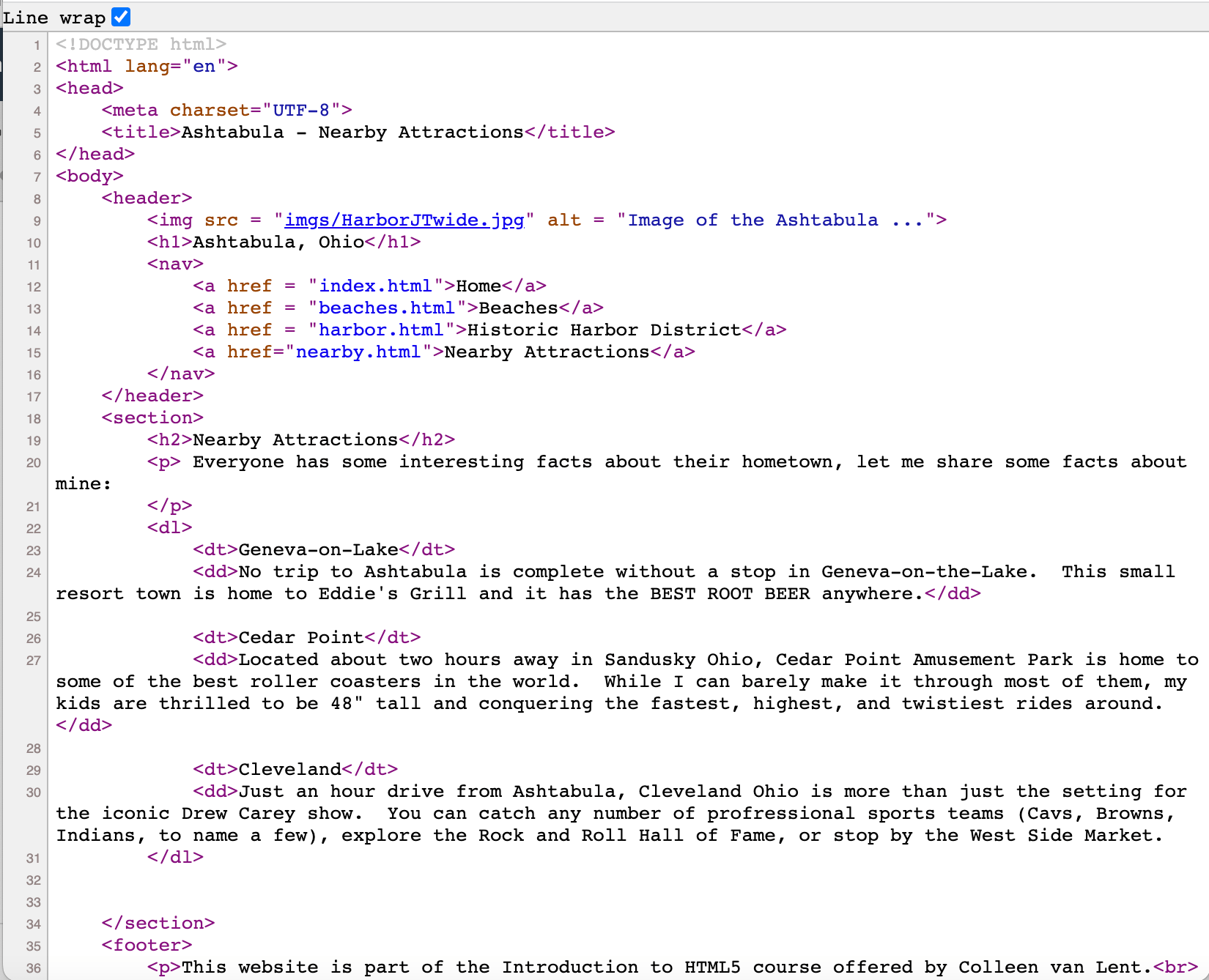Viewport: 1209px width, 980px height.
Task: Click the "Line wrap" label text
Action: [54, 17]
